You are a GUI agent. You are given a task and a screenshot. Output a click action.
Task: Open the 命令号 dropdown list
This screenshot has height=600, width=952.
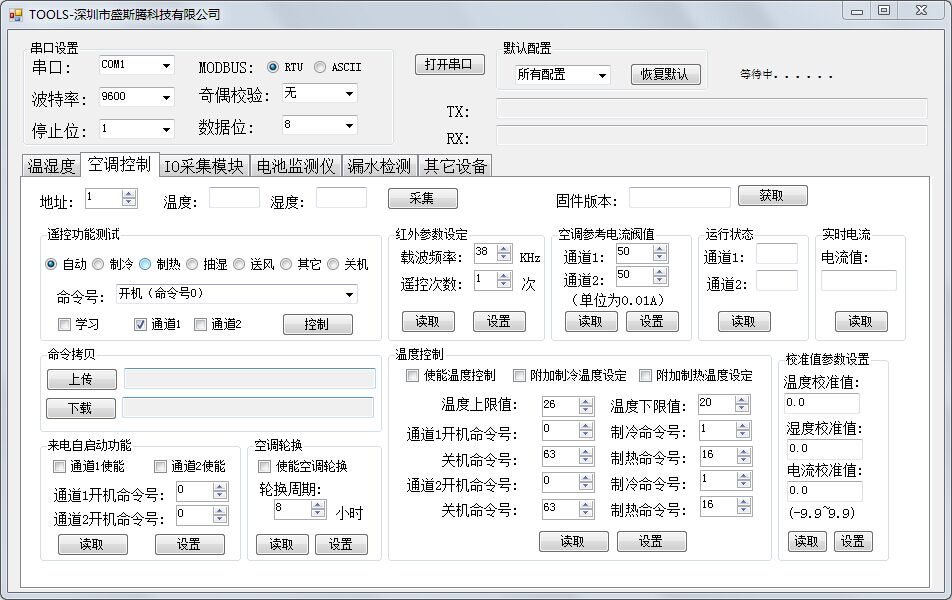tap(349, 294)
